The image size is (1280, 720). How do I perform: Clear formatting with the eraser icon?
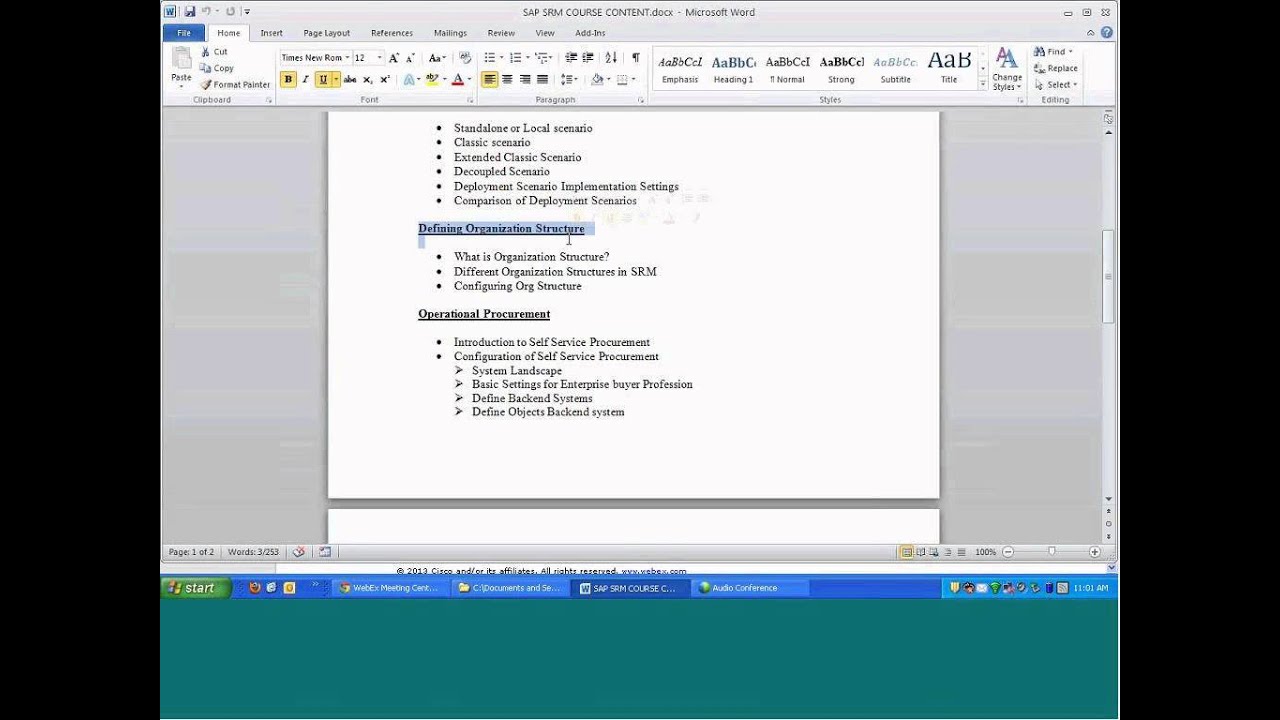coord(465,58)
